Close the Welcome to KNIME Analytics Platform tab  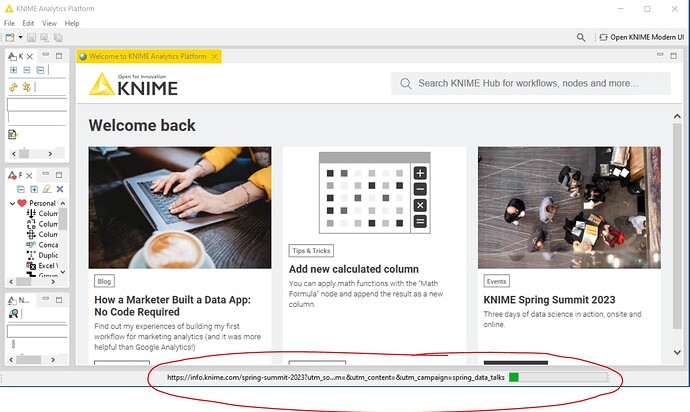[214, 56]
